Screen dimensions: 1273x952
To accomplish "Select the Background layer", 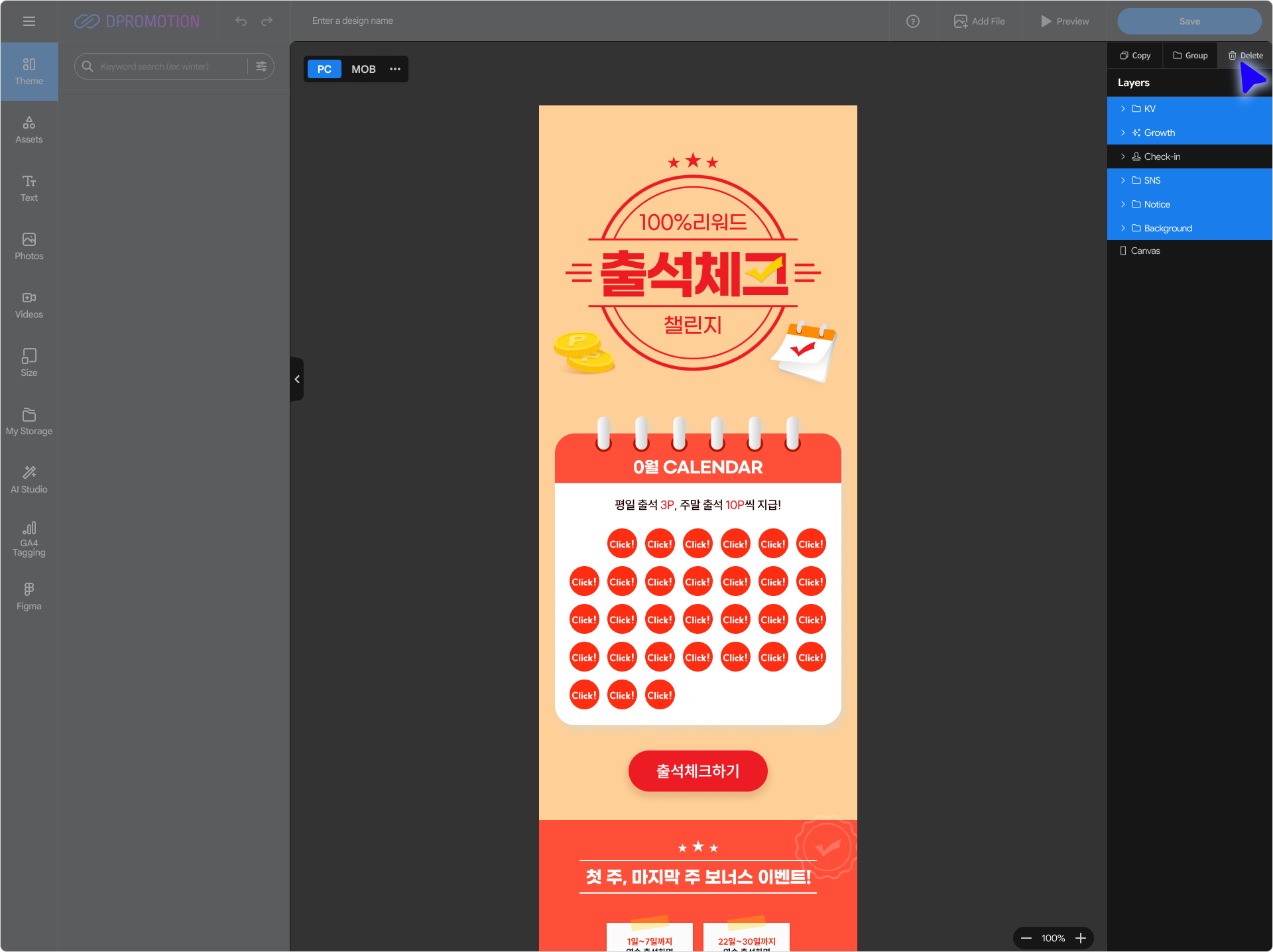I will (1189, 228).
